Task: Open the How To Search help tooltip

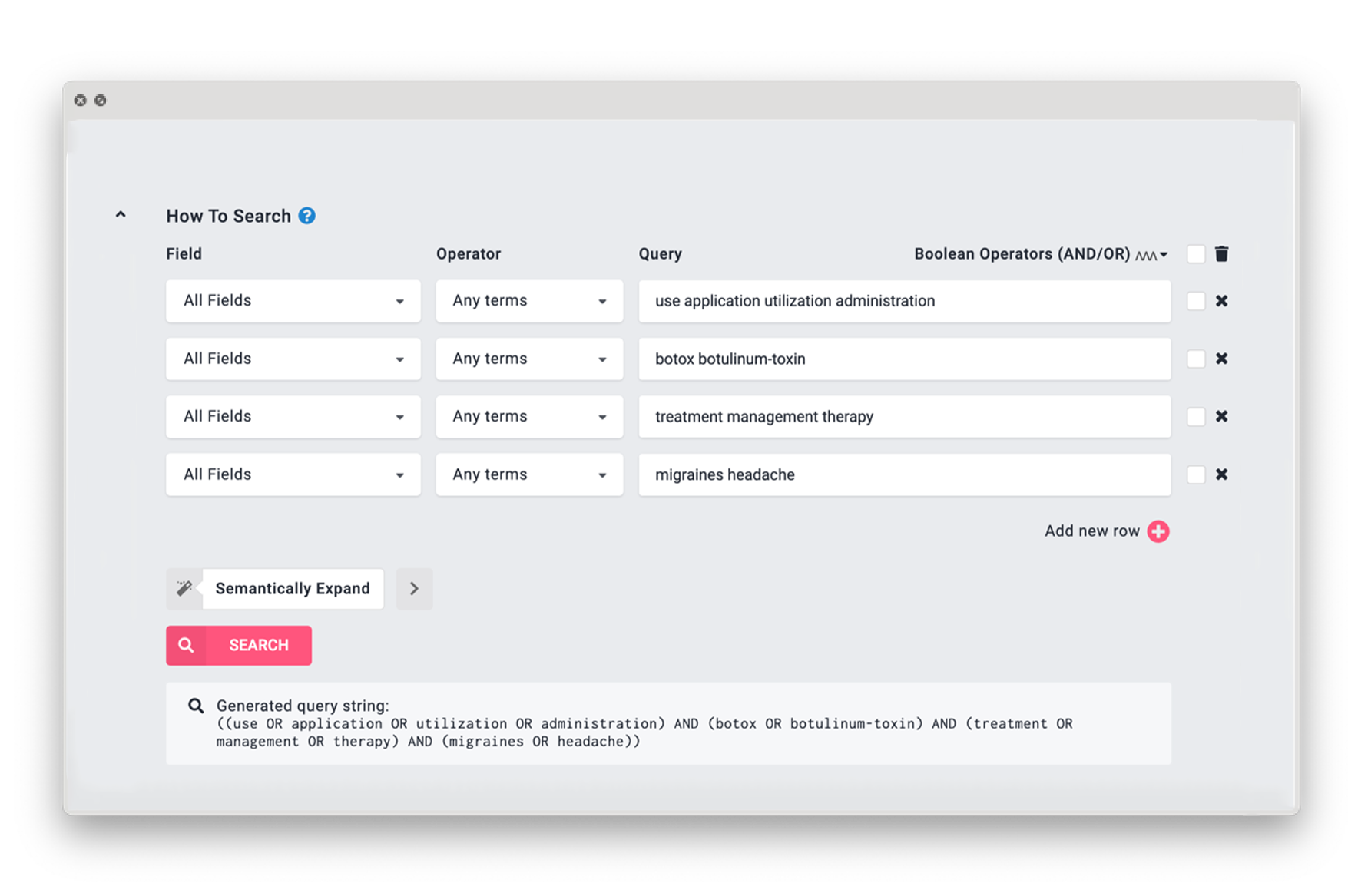Action: pos(307,216)
